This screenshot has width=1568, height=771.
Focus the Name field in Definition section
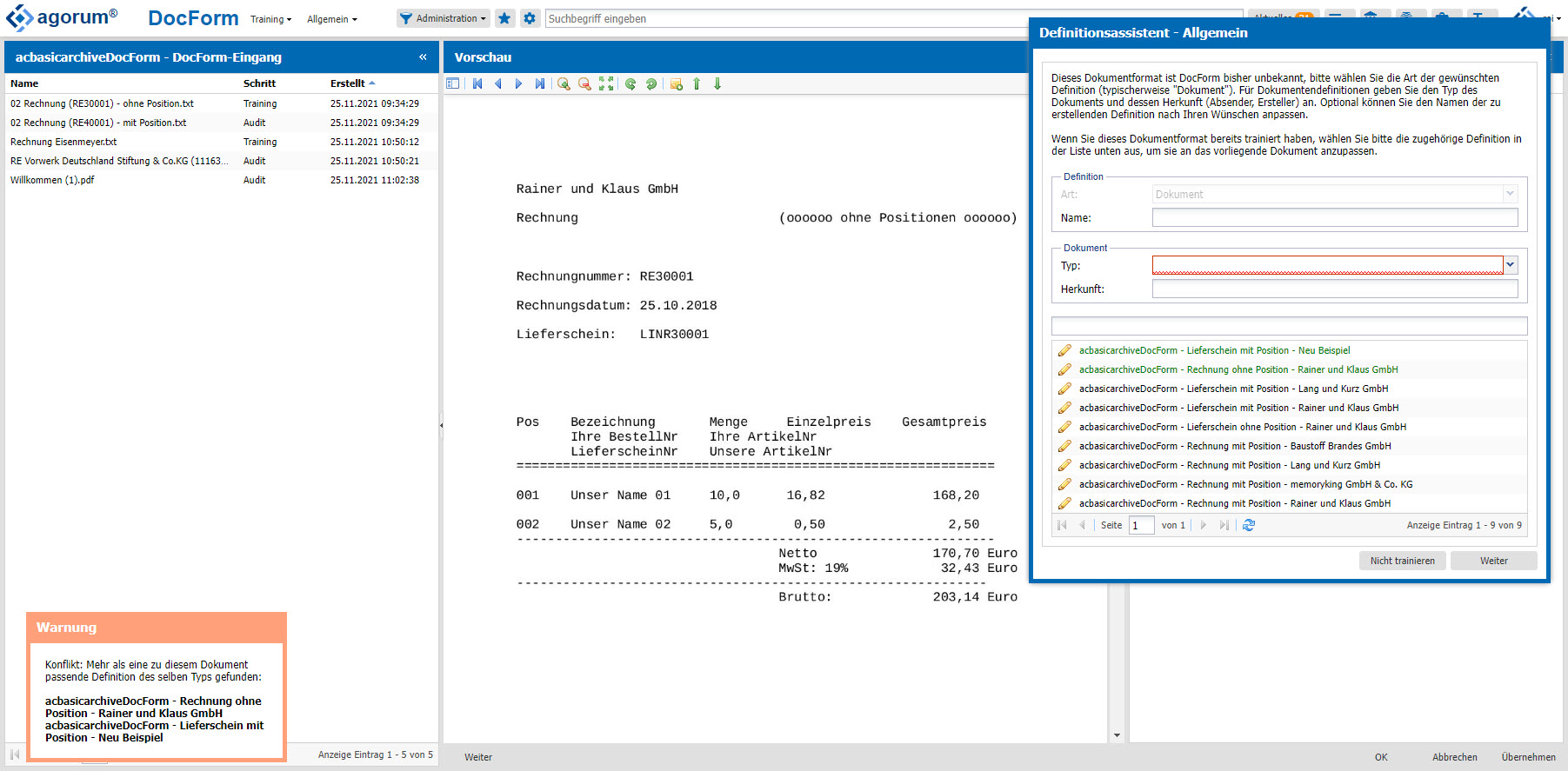1335,217
